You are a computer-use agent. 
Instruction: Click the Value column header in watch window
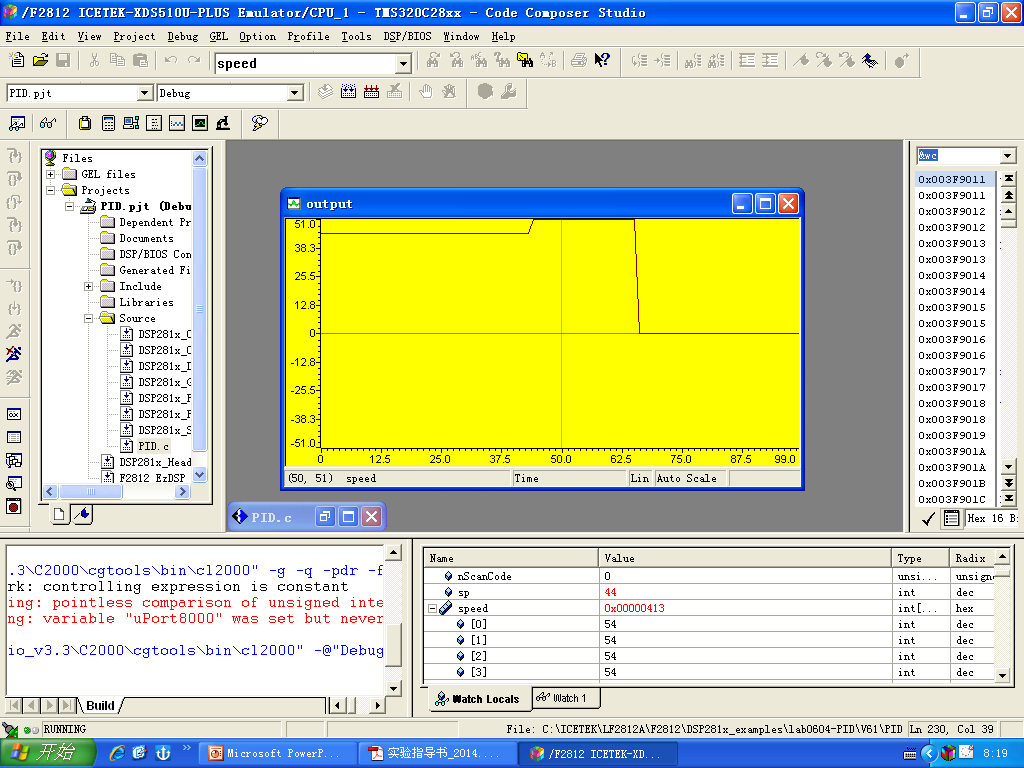pos(745,558)
